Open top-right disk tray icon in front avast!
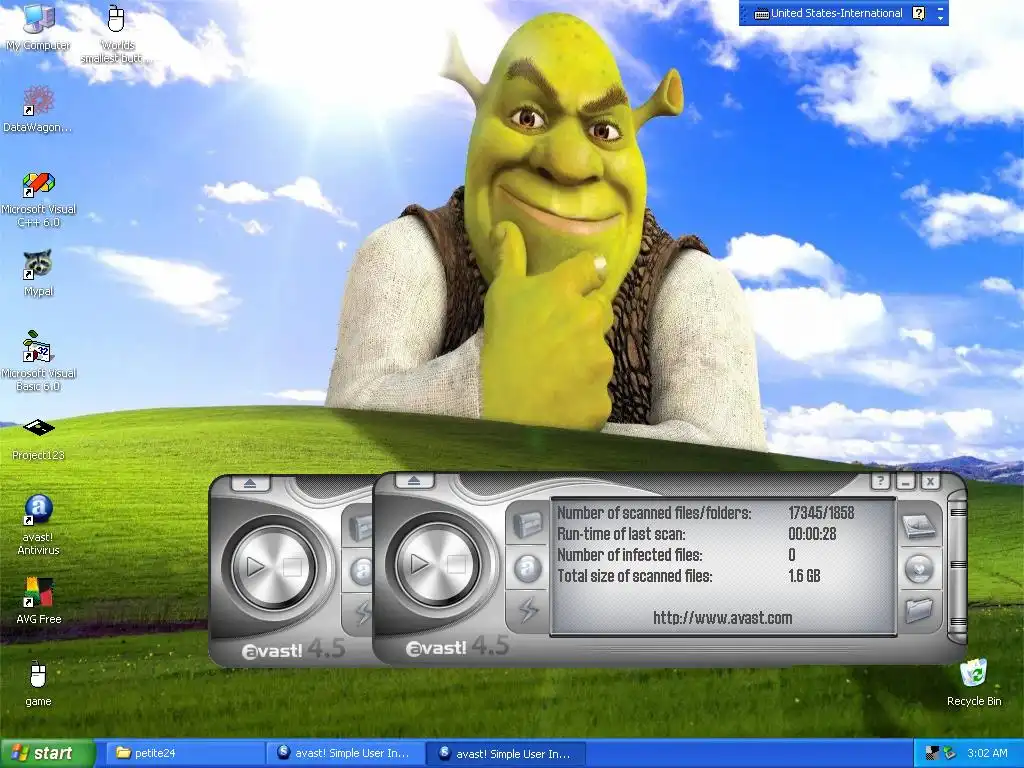Screen dimensions: 1024x768 click(x=919, y=526)
